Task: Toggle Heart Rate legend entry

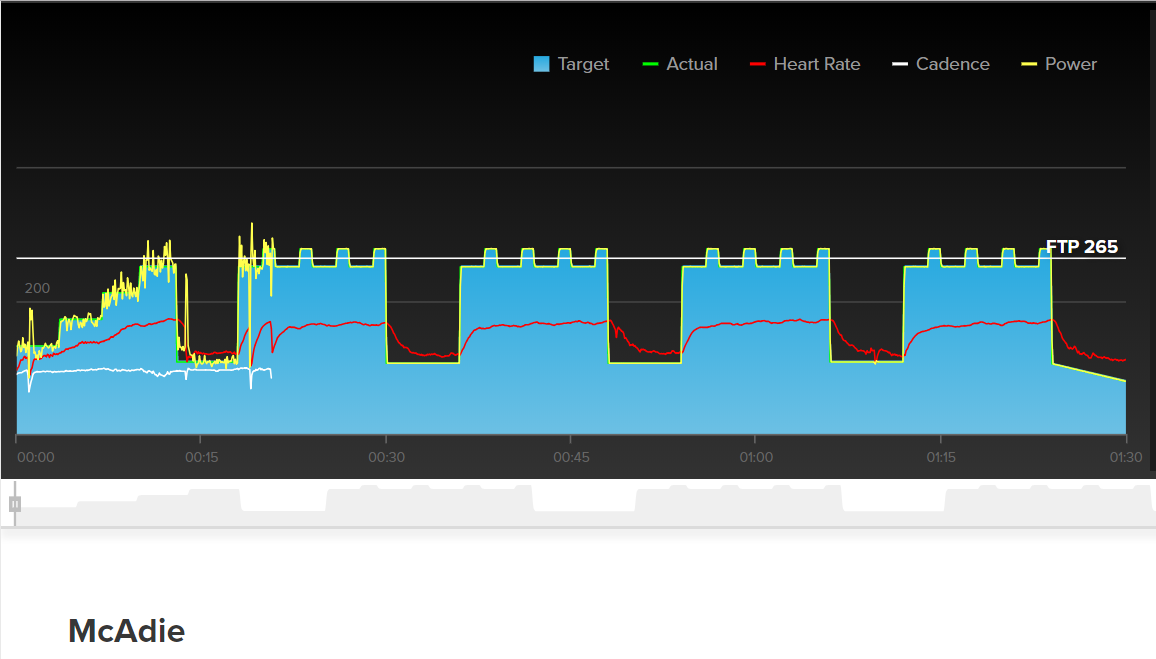Action: point(805,64)
